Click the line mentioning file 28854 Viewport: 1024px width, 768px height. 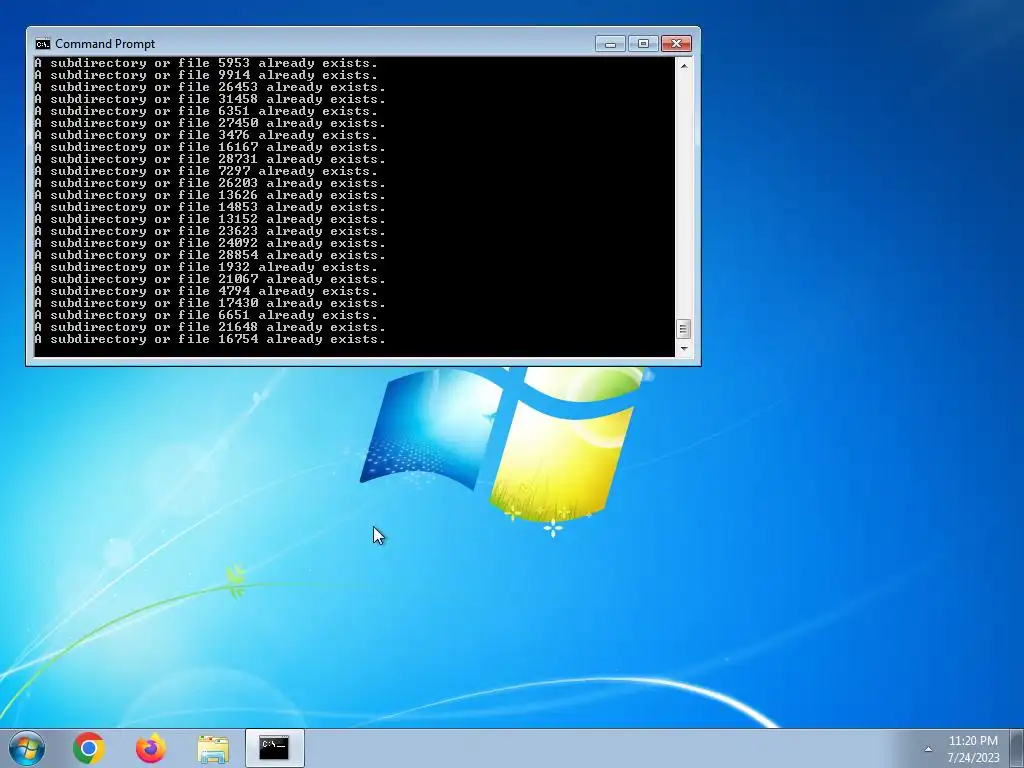(210, 255)
